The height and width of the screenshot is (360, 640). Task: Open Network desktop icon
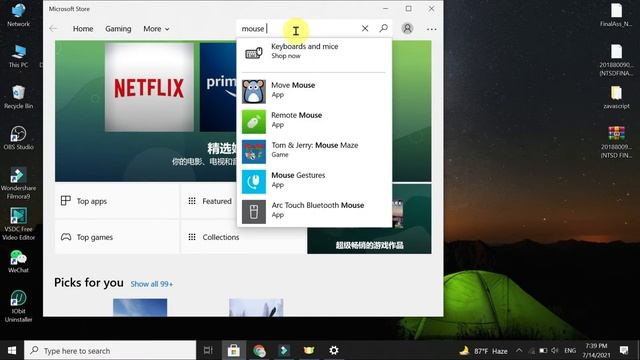click(x=18, y=15)
